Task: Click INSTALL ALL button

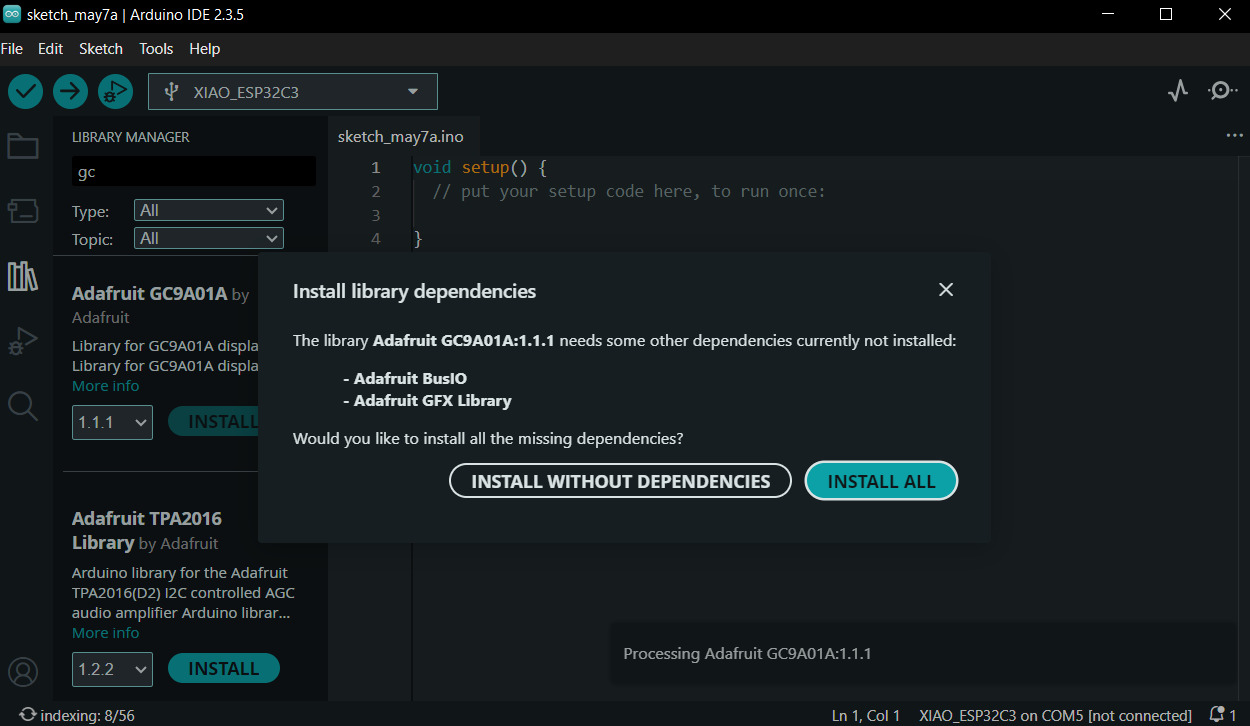Action: pos(881,481)
